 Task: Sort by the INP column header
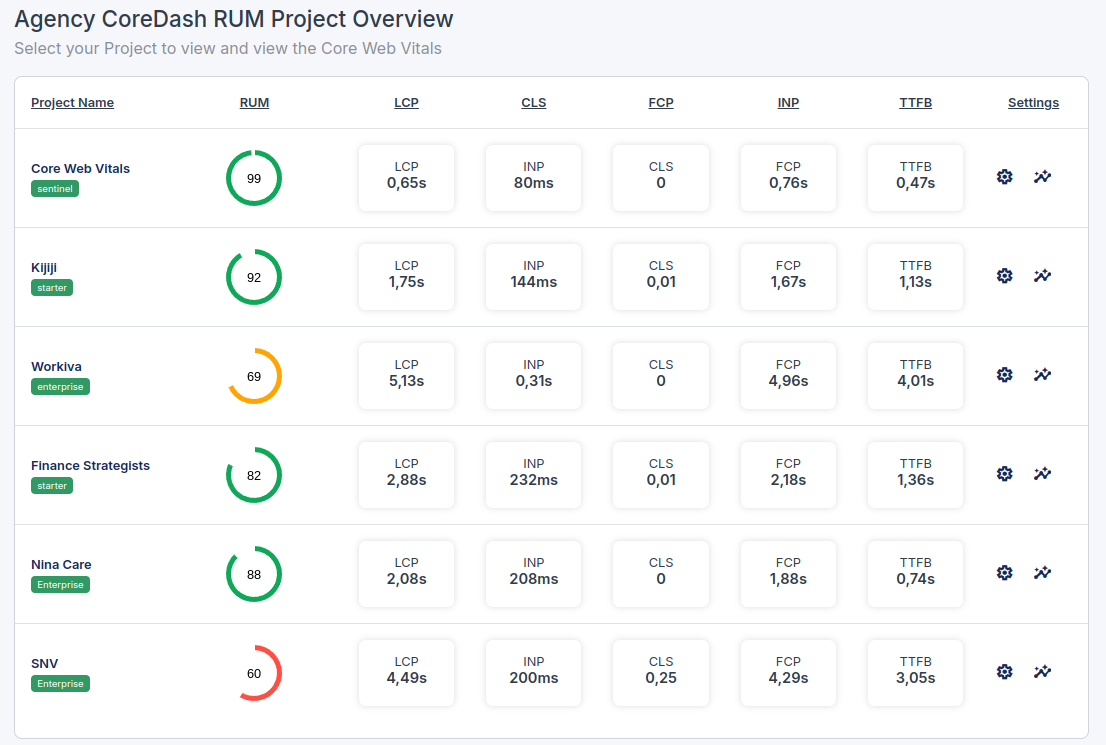click(788, 102)
